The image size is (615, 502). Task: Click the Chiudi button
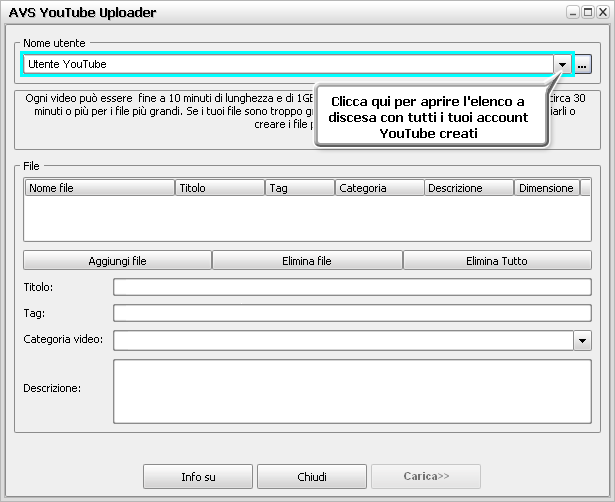(312, 477)
